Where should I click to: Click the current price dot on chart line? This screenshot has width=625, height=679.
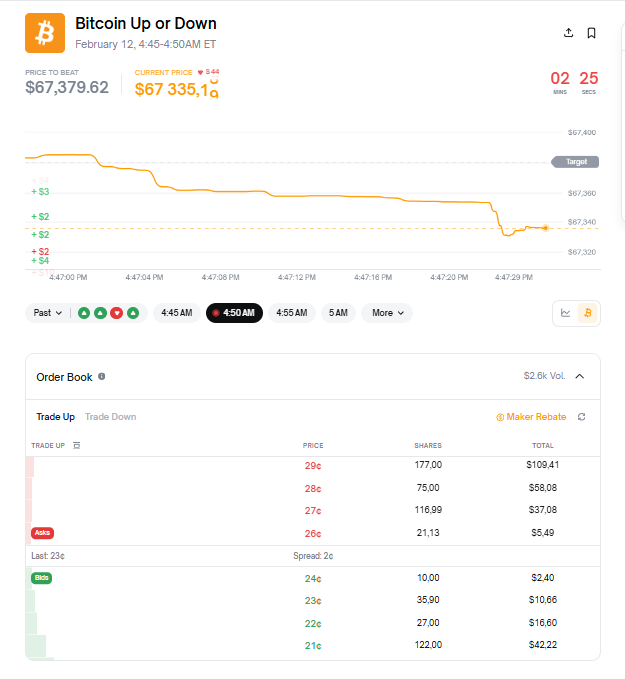tap(545, 228)
